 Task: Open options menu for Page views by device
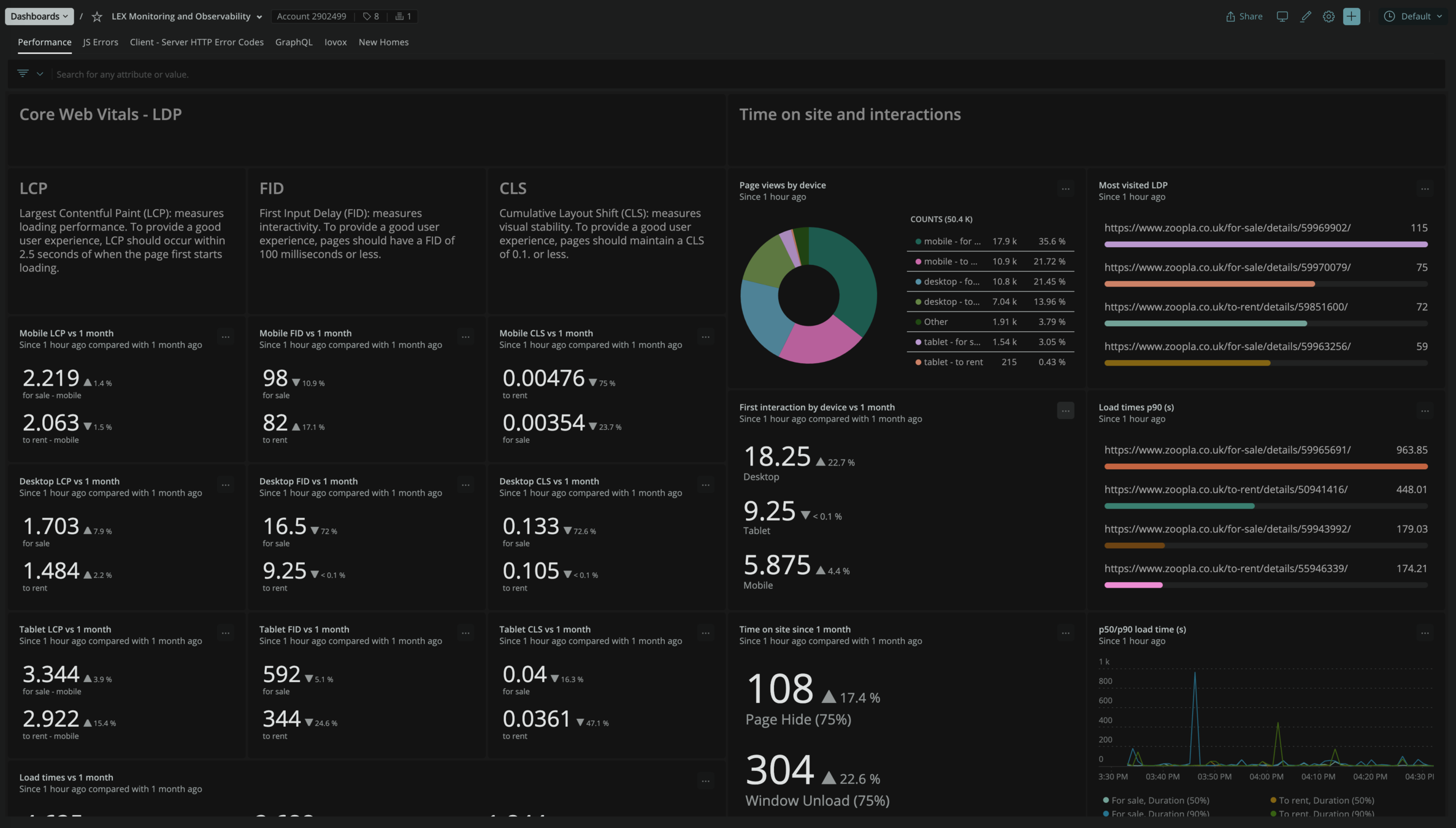coord(1065,189)
